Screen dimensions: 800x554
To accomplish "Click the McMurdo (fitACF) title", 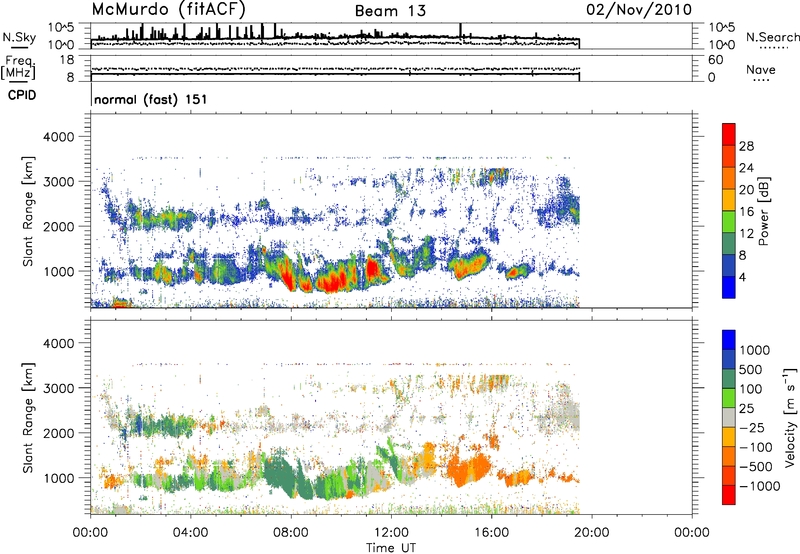I will [x=168, y=9].
